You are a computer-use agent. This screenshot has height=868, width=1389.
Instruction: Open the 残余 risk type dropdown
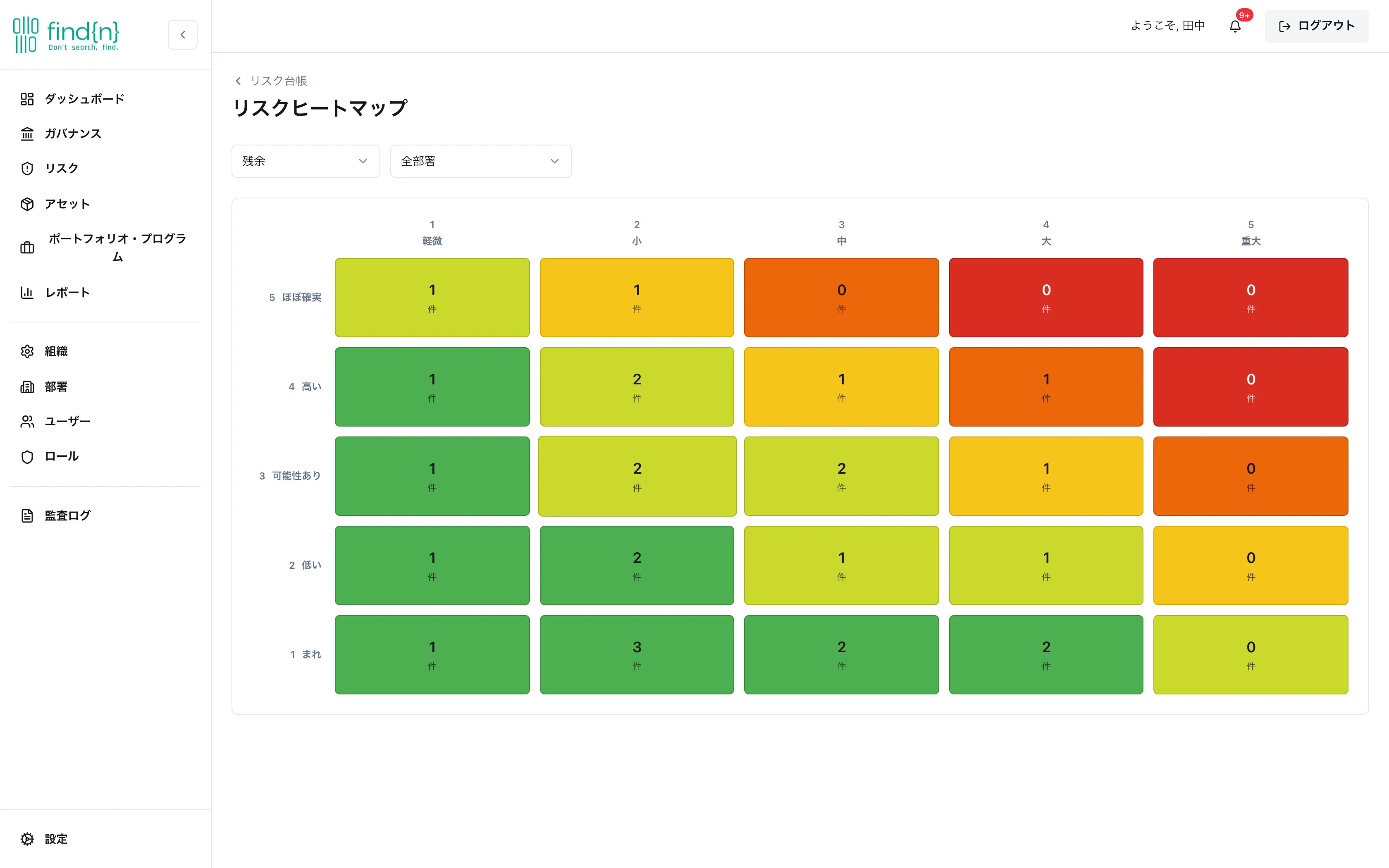coord(305,161)
